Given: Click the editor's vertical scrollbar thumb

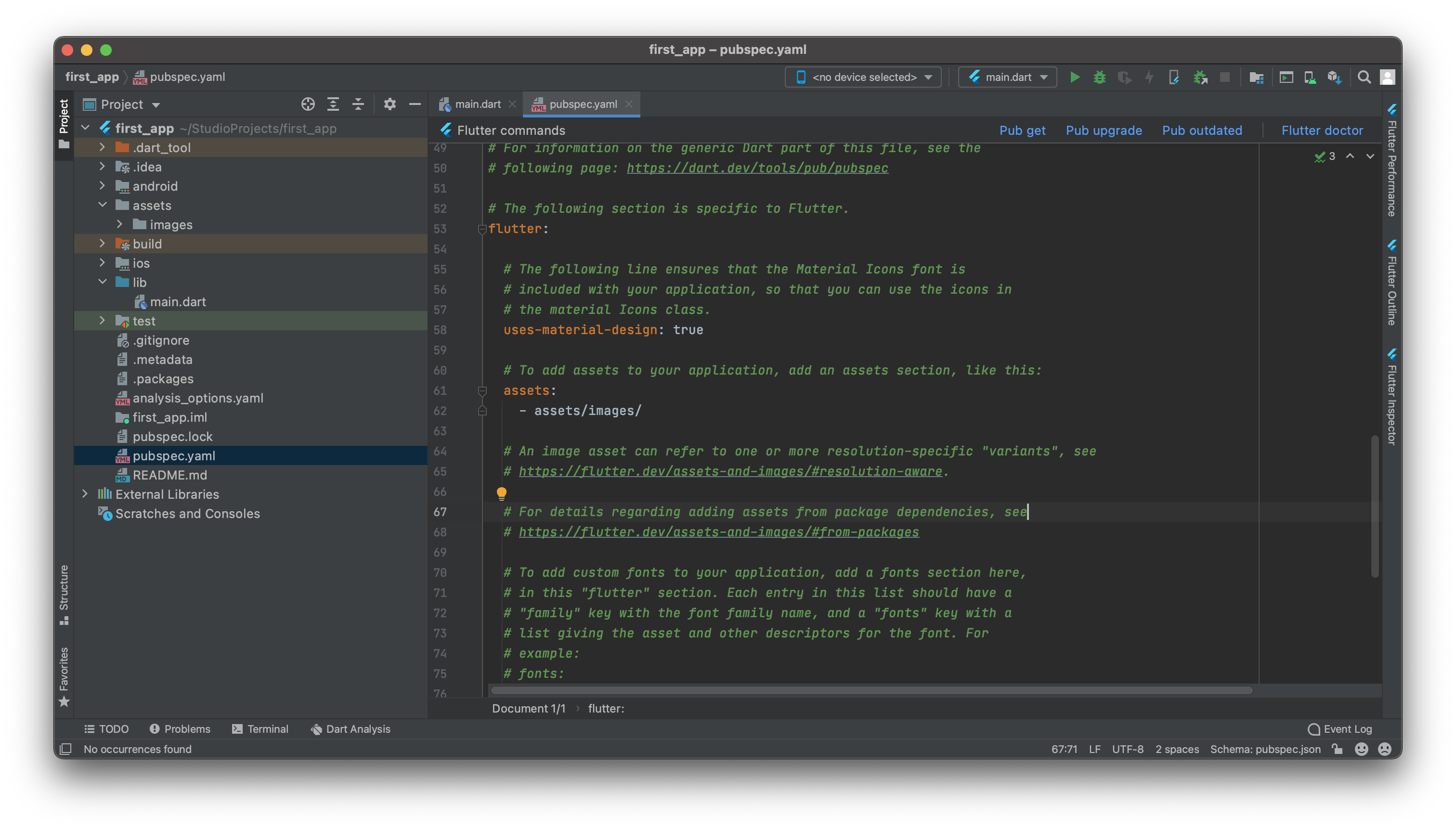Looking at the screenshot, I should (1375, 507).
